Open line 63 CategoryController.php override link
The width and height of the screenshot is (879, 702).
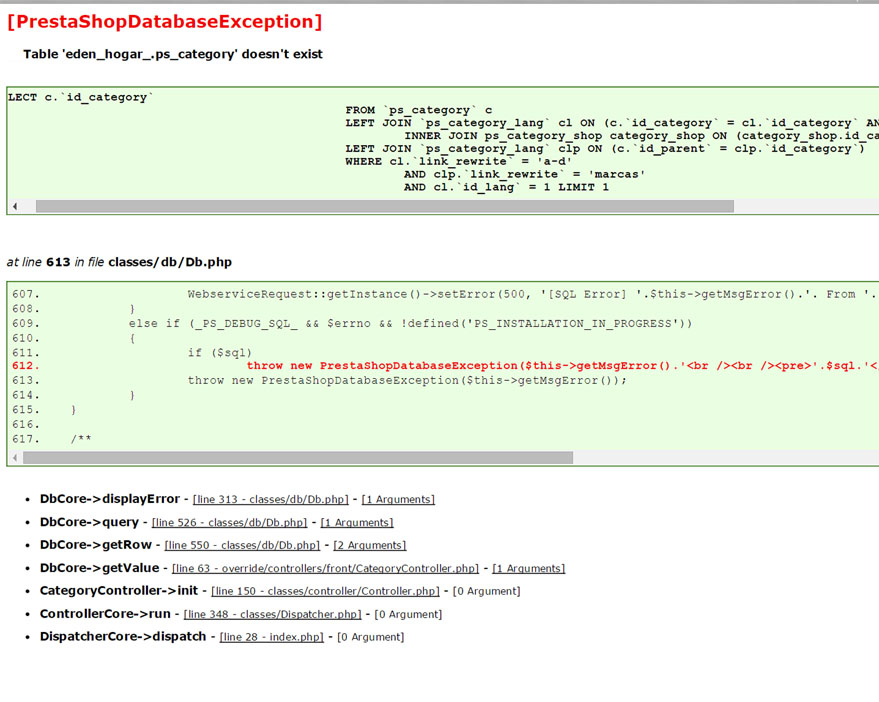(326, 569)
